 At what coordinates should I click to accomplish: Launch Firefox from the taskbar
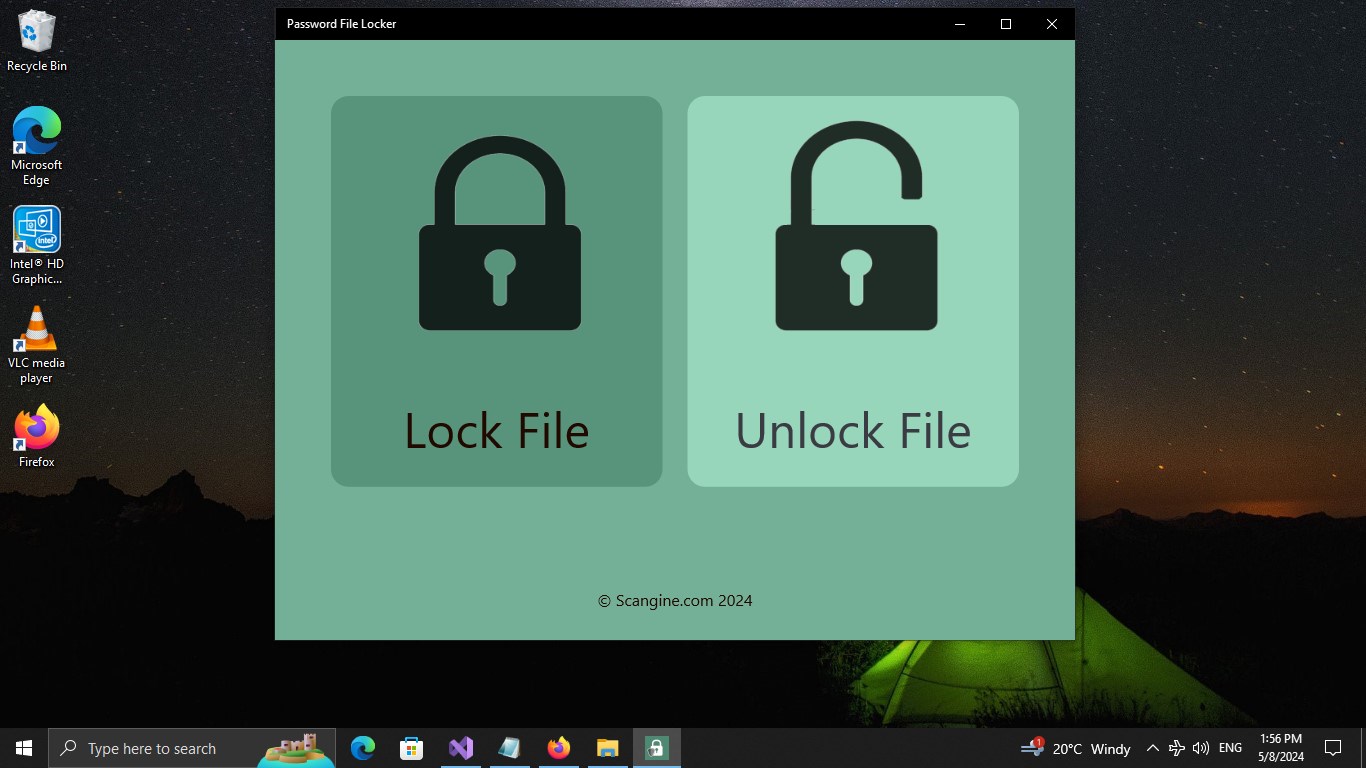(x=558, y=747)
